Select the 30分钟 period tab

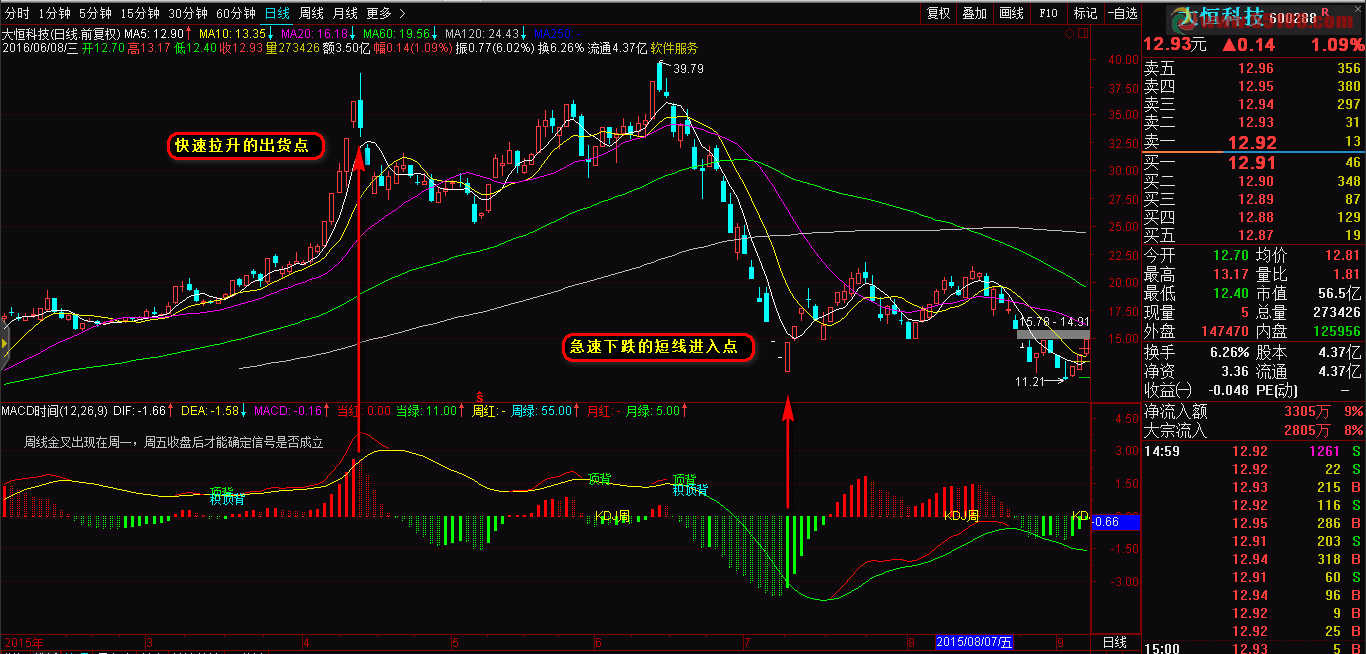(x=188, y=13)
